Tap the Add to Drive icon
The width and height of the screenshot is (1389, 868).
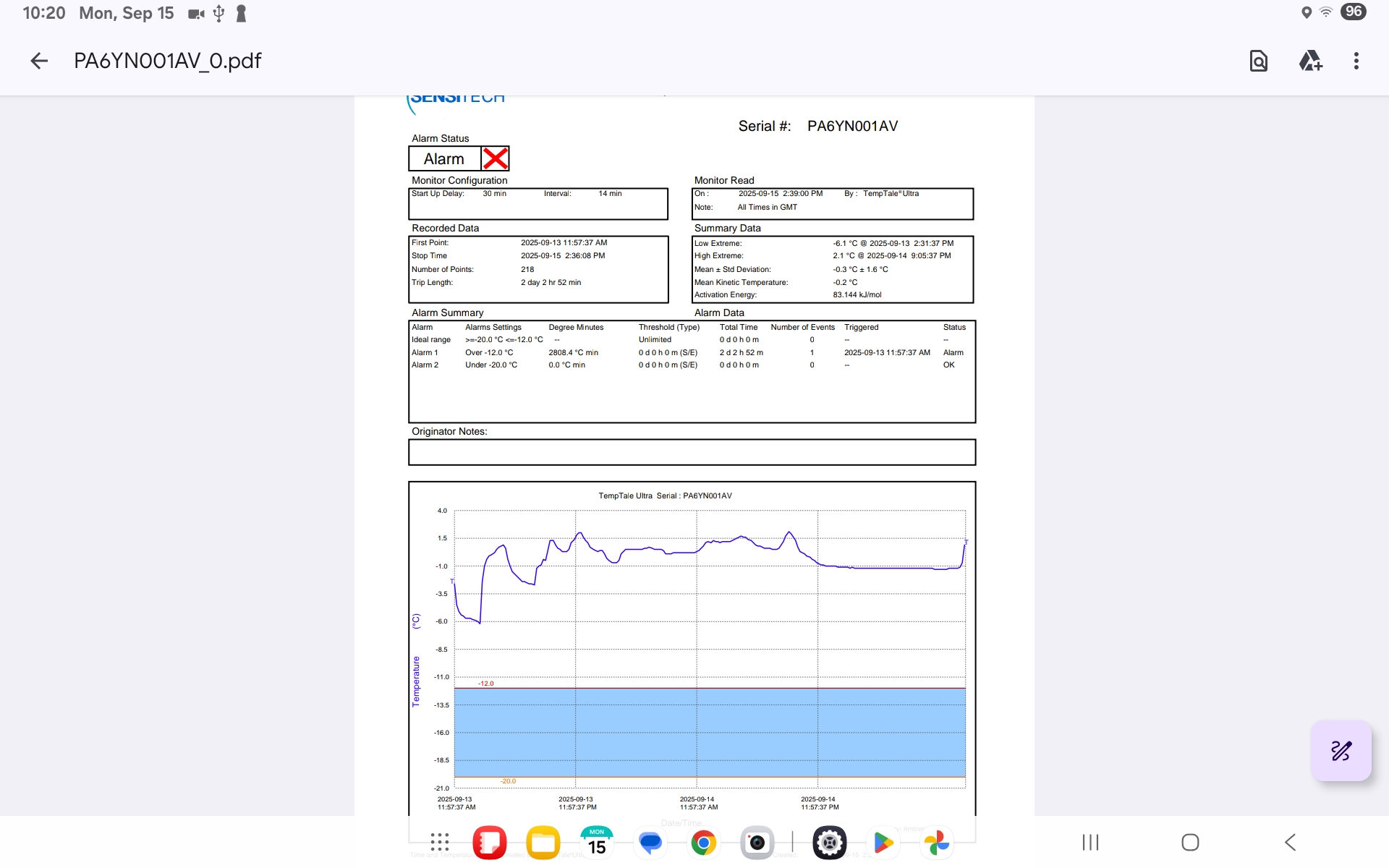click(1310, 61)
